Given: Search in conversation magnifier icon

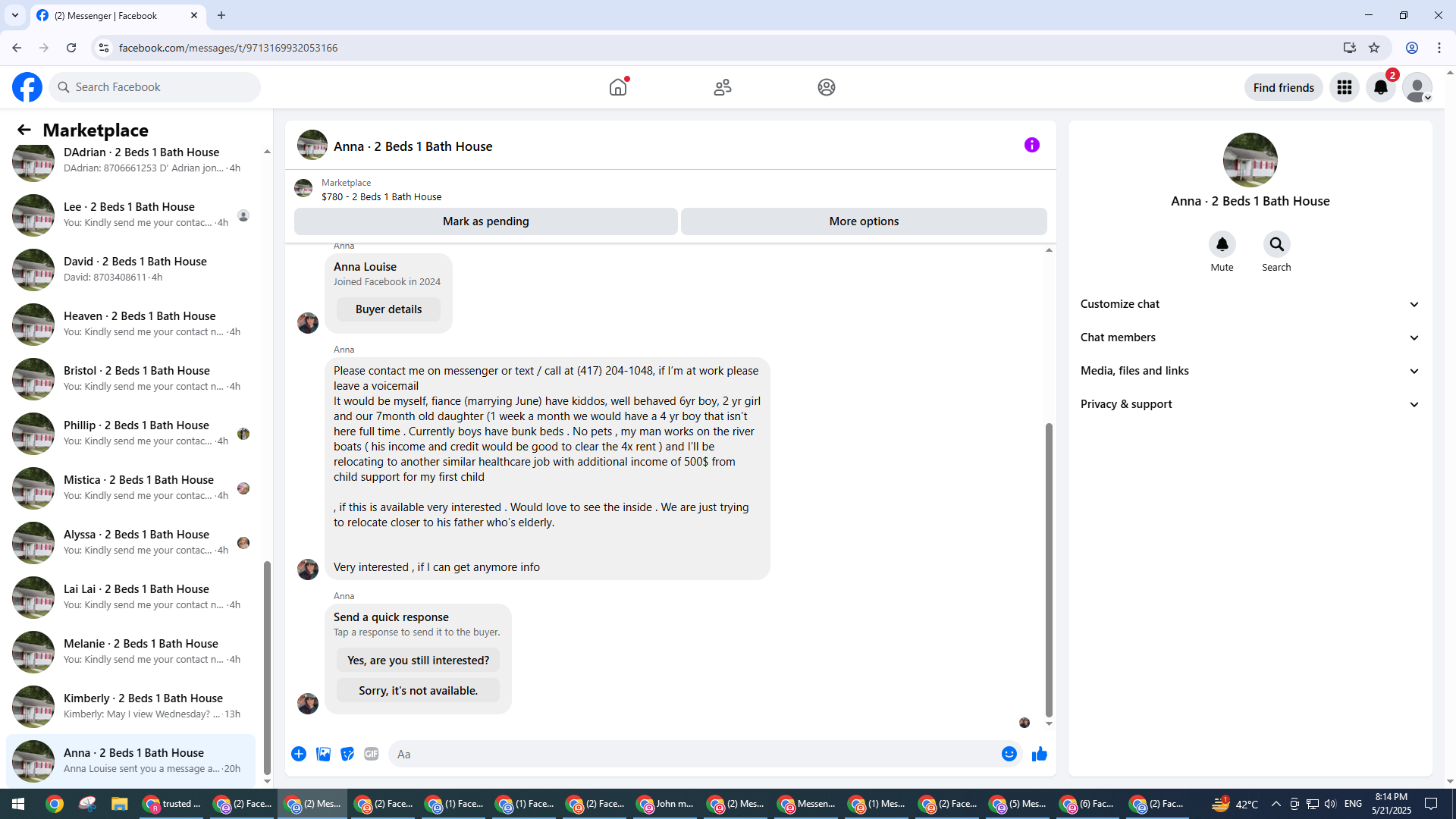Looking at the screenshot, I should (x=1276, y=244).
